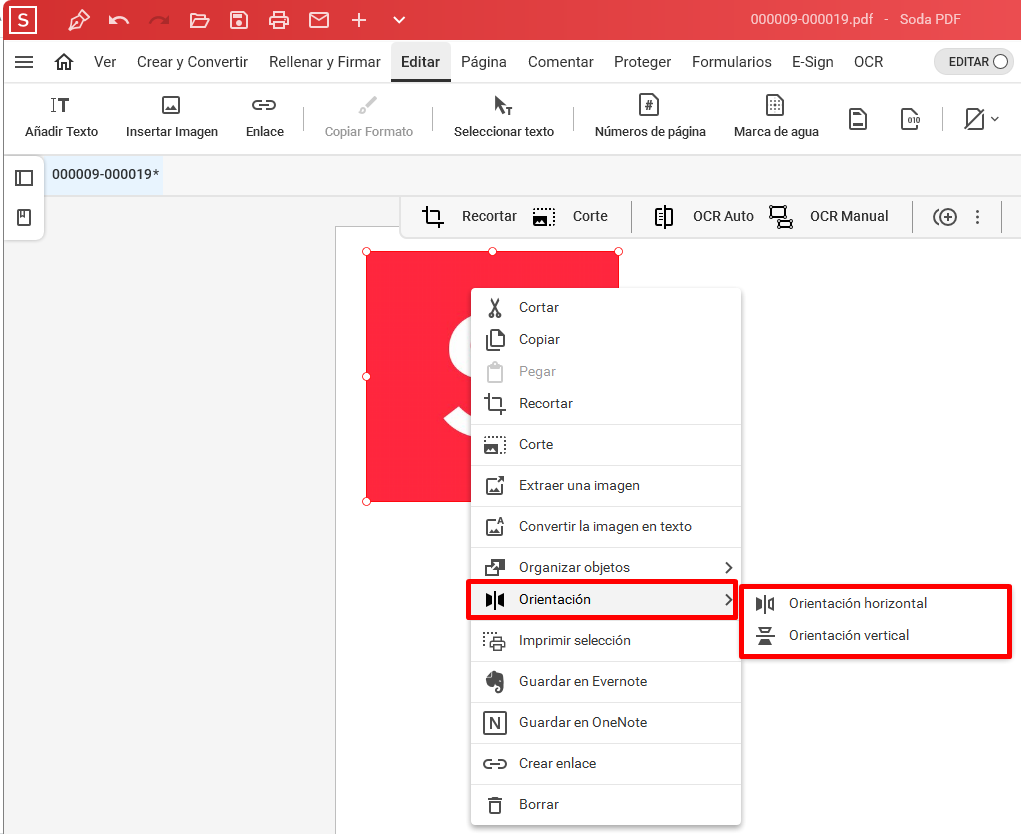Choose Orientación horizontal flip option

tap(875, 603)
